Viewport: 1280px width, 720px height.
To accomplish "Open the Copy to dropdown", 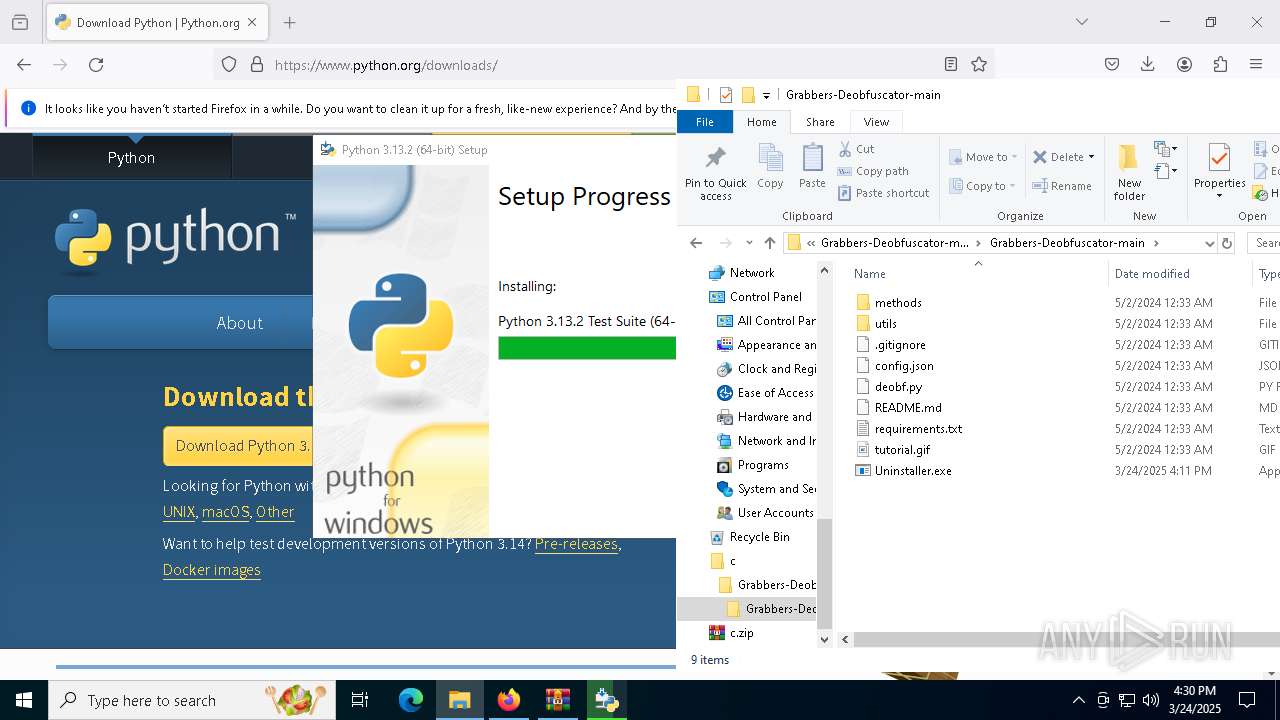I will (983, 186).
